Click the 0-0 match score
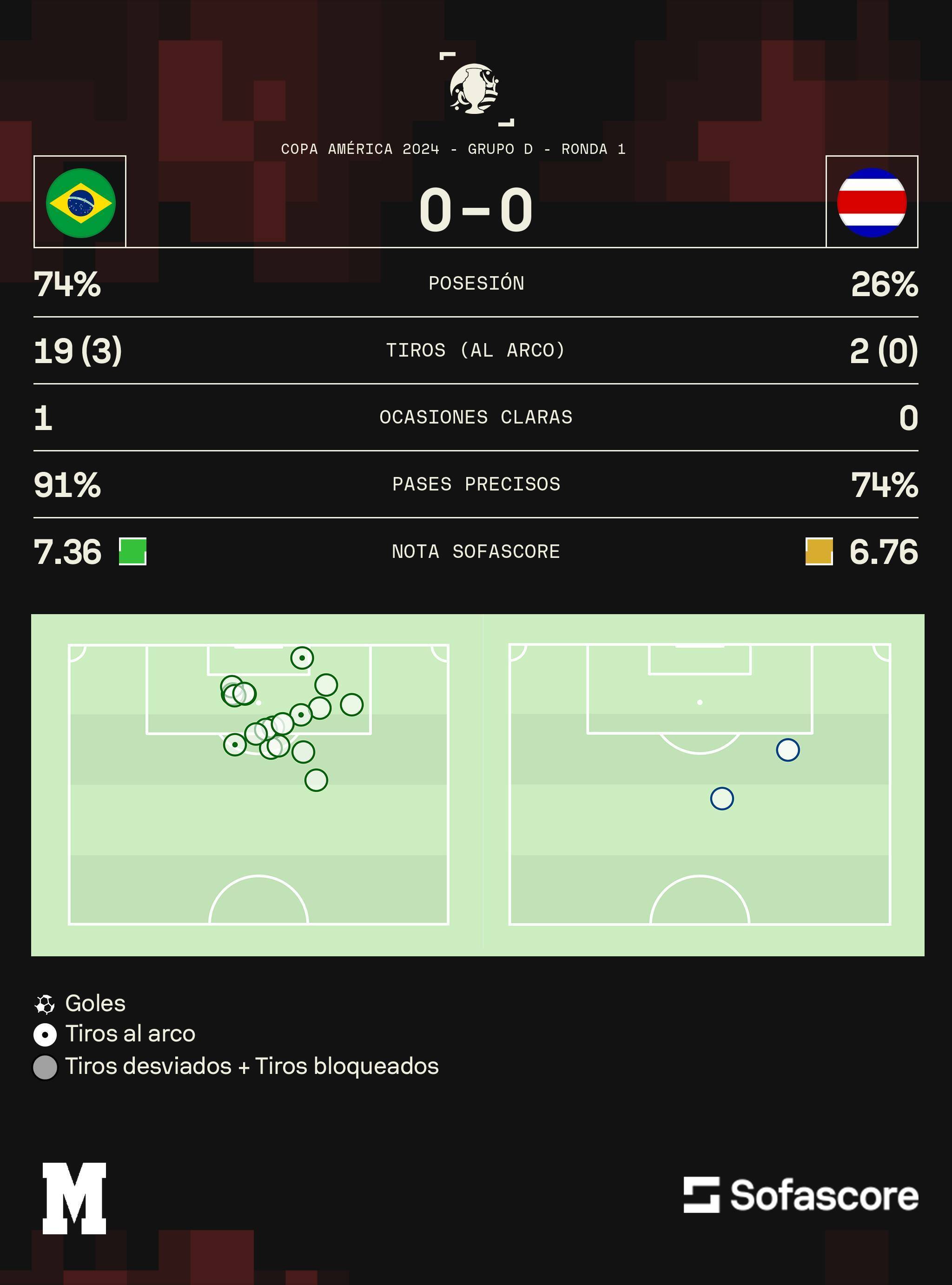 pyautogui.click(x=476, y=210)
